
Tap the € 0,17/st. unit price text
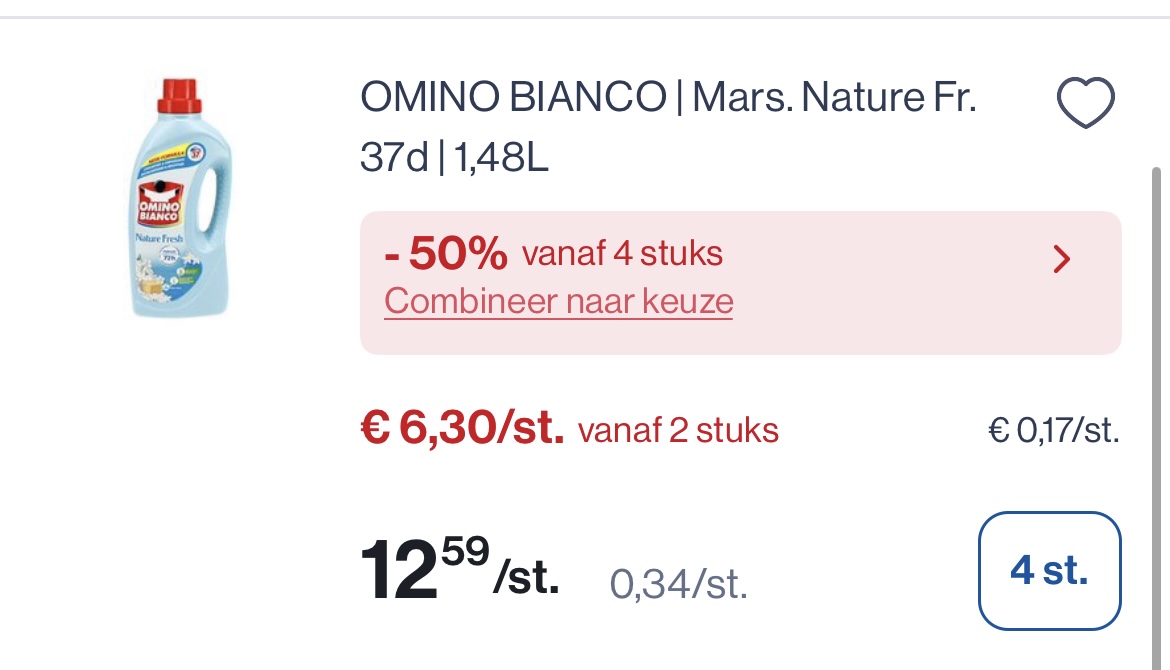coord(1052,431)
